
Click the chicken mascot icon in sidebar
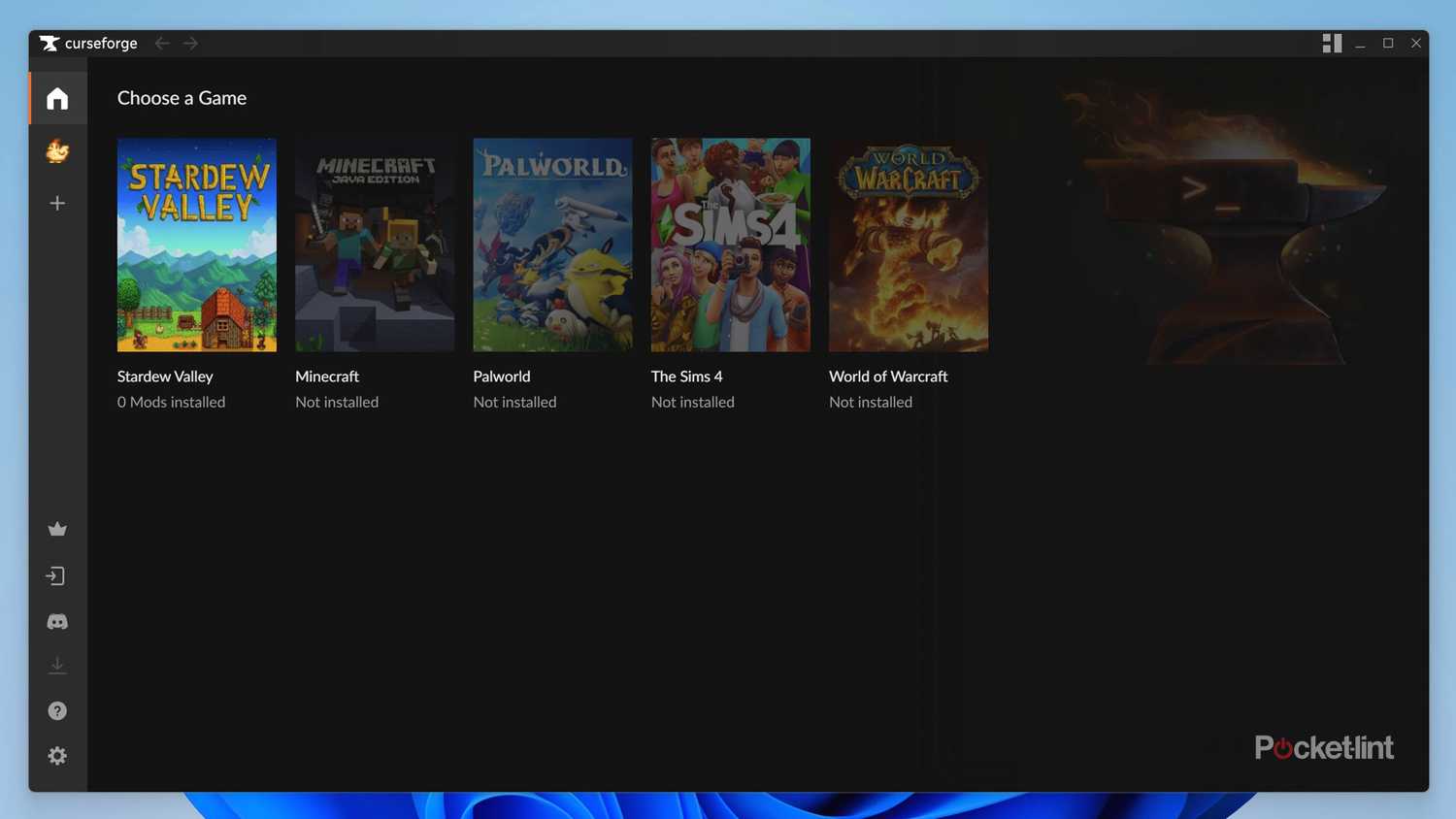coord(56,152)
